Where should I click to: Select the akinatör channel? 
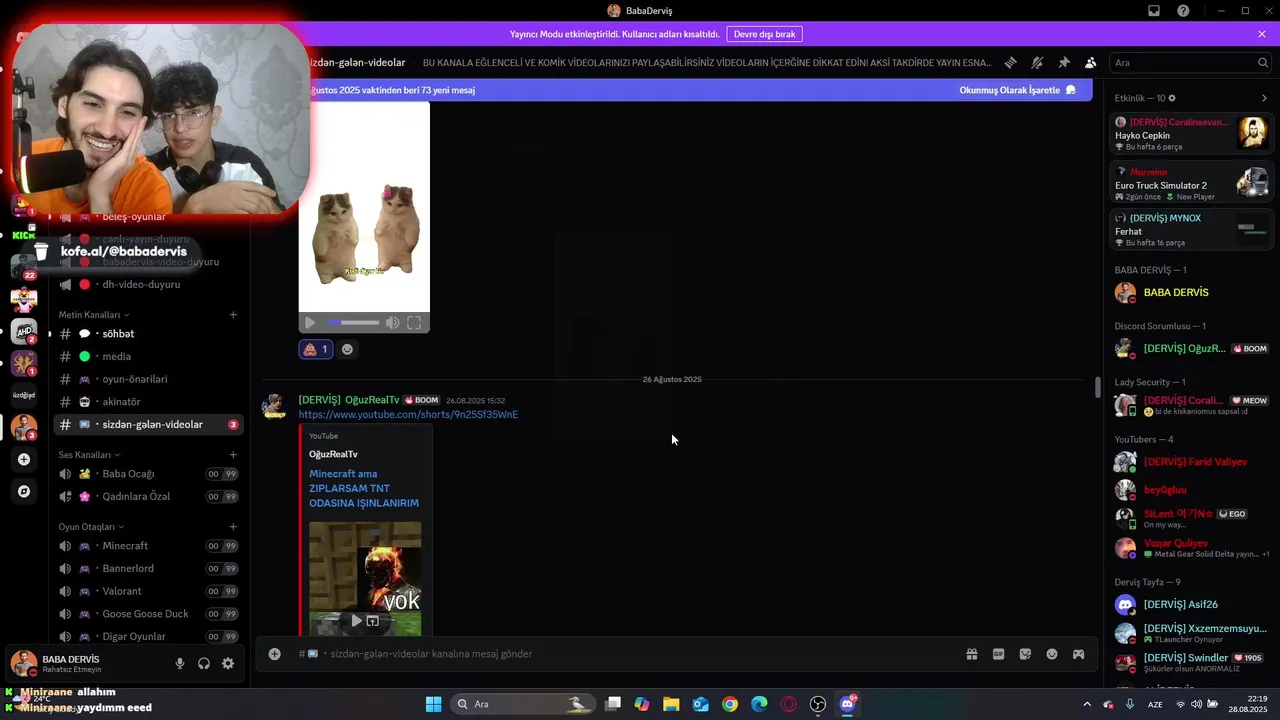148,402
